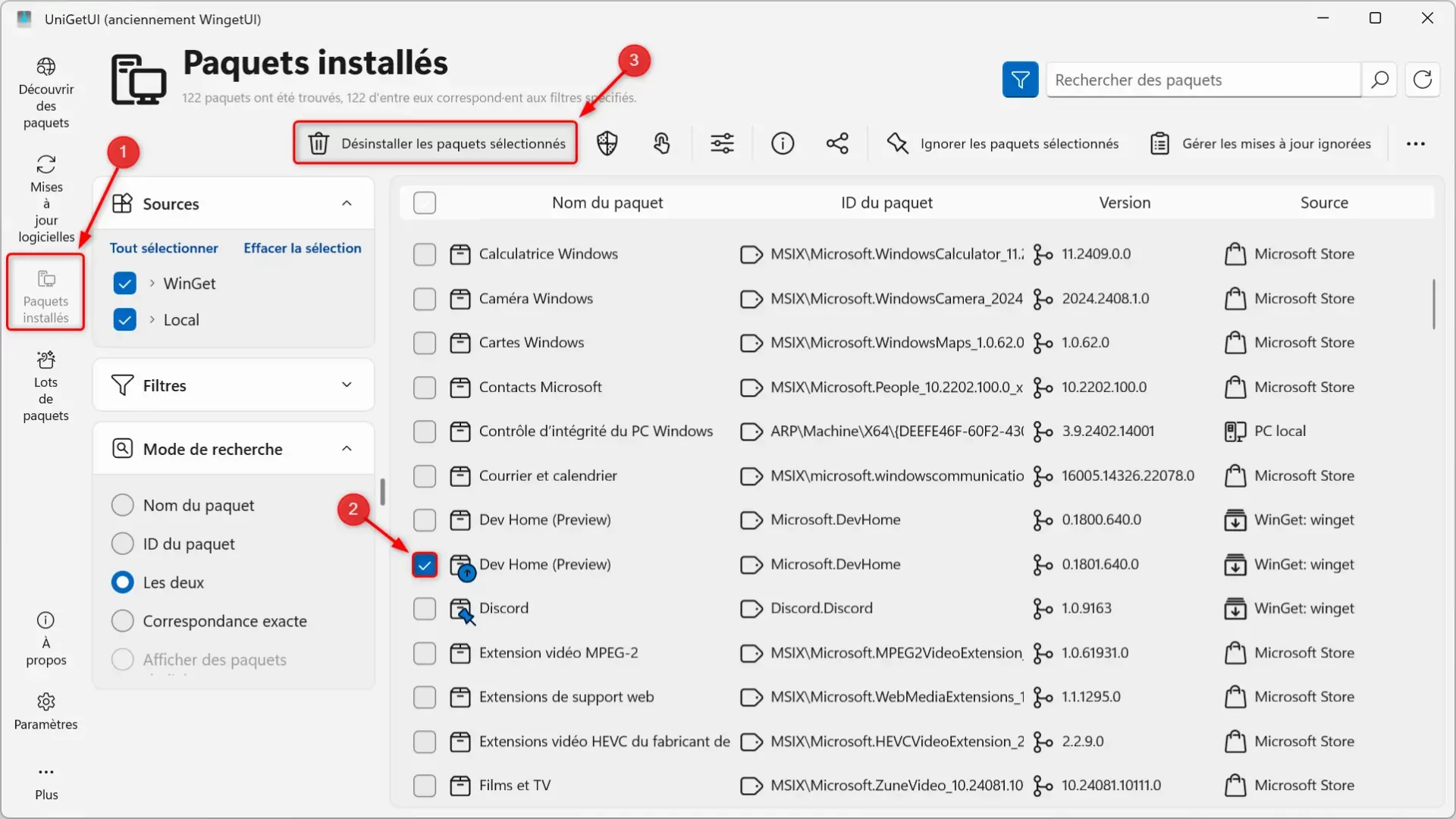Sort by ID du paquet column
Screen dimensions: 1456x819
click(886, 202)
